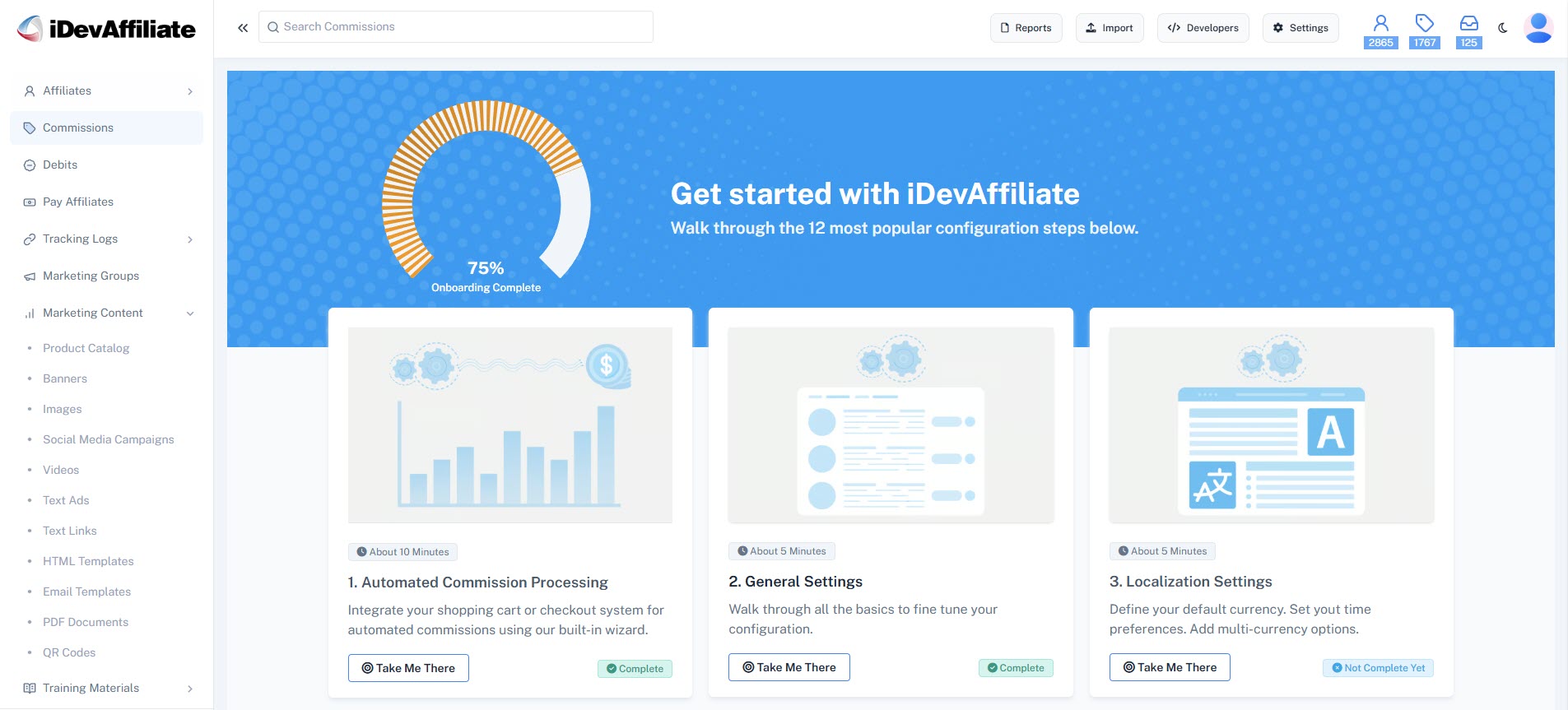Click the Affiliates person icon in sidebar
Screen dimensions: 1568x710
pyautogui.click(x=30, y=91)
